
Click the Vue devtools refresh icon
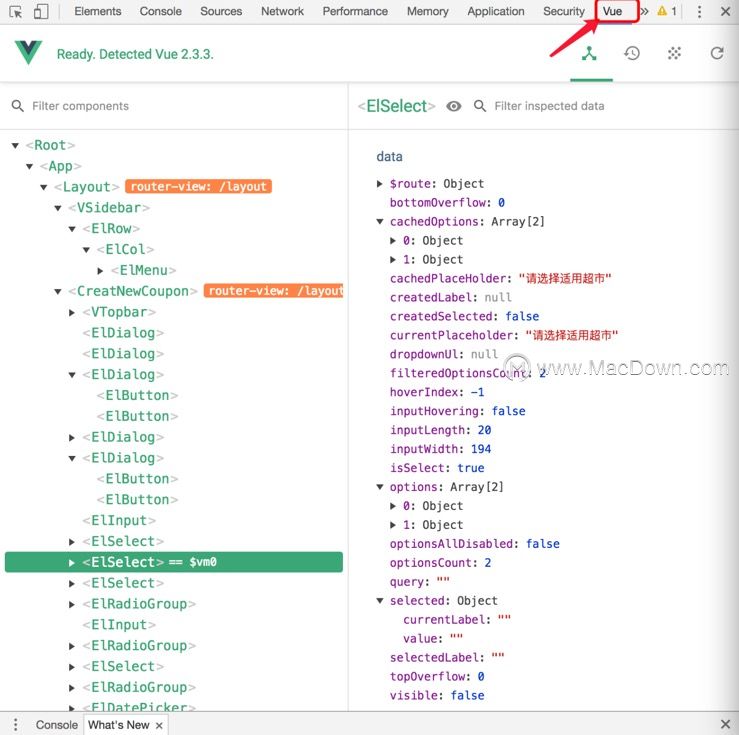tap(717, 54)
